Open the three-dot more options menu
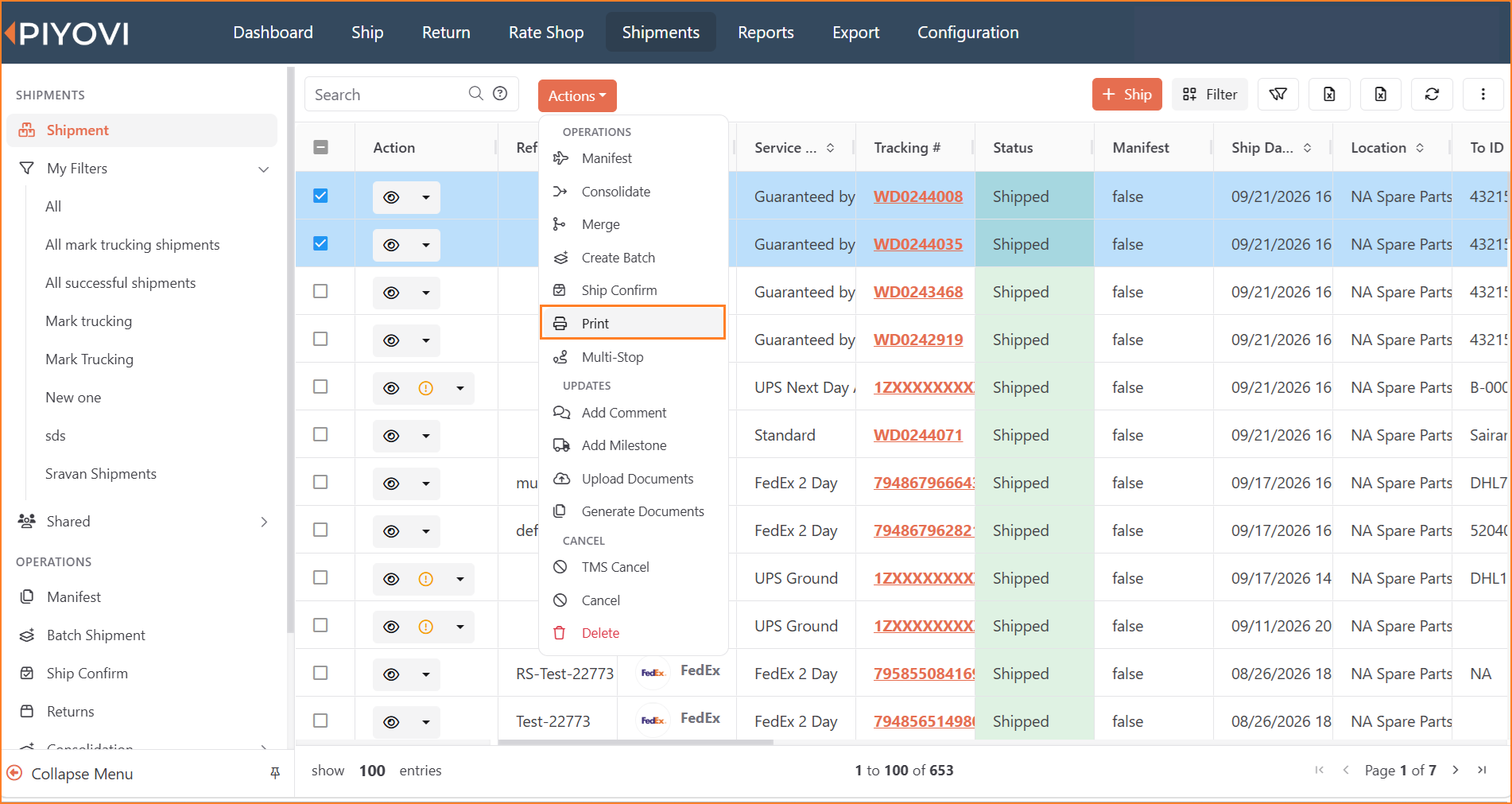The width and height of the screenshot is (1512, 804). pyautogui.click(x=1483, y=95)
